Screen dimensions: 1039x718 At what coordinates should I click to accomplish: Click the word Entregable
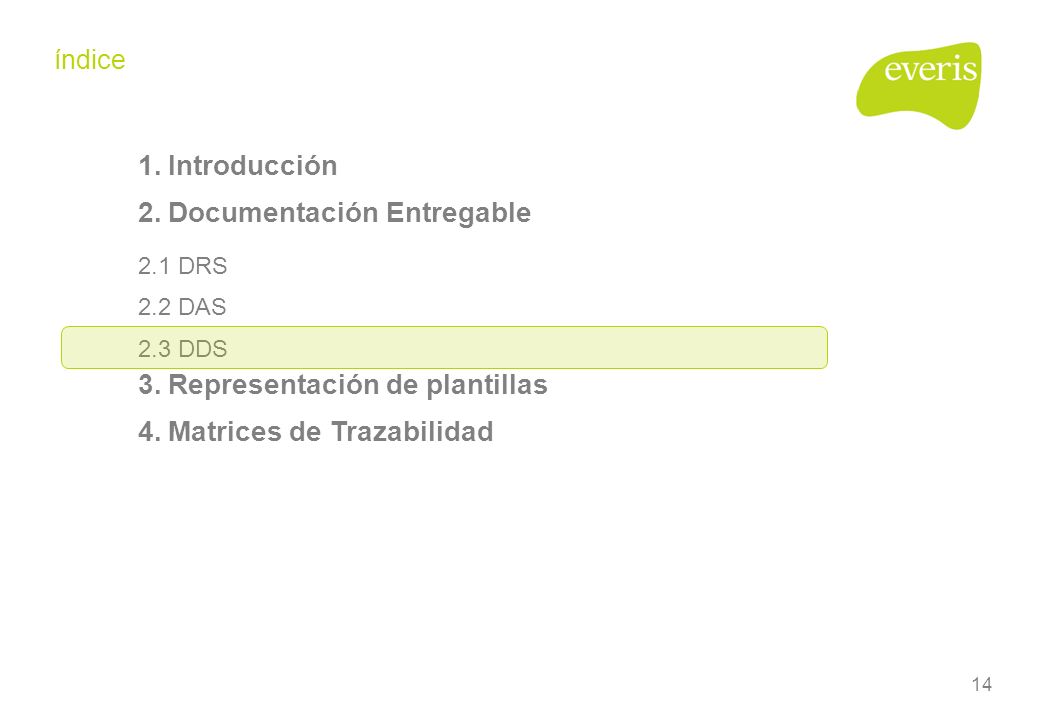(x=459, y=213)
